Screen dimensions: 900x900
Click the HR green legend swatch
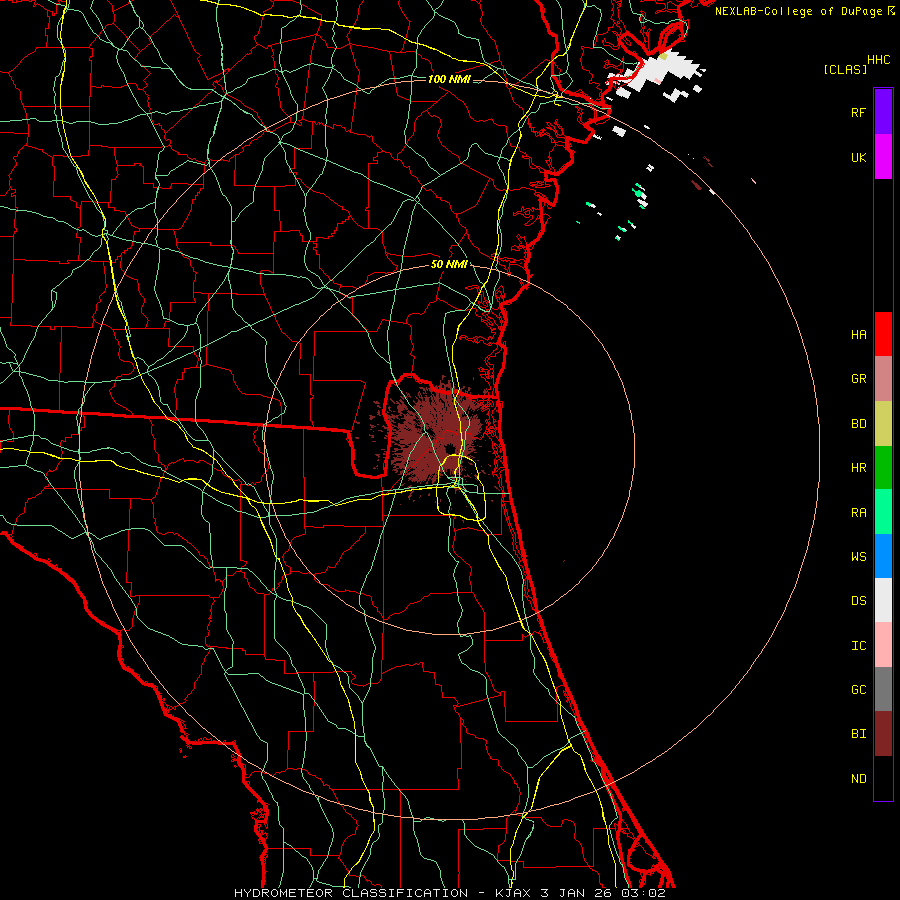883,468
